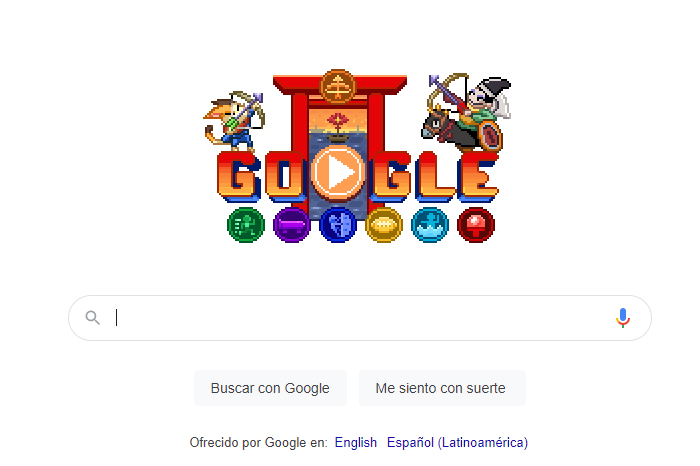Click the orange cat archer character
The width and height of the screenshot is (700, 466).
point(233,121)
